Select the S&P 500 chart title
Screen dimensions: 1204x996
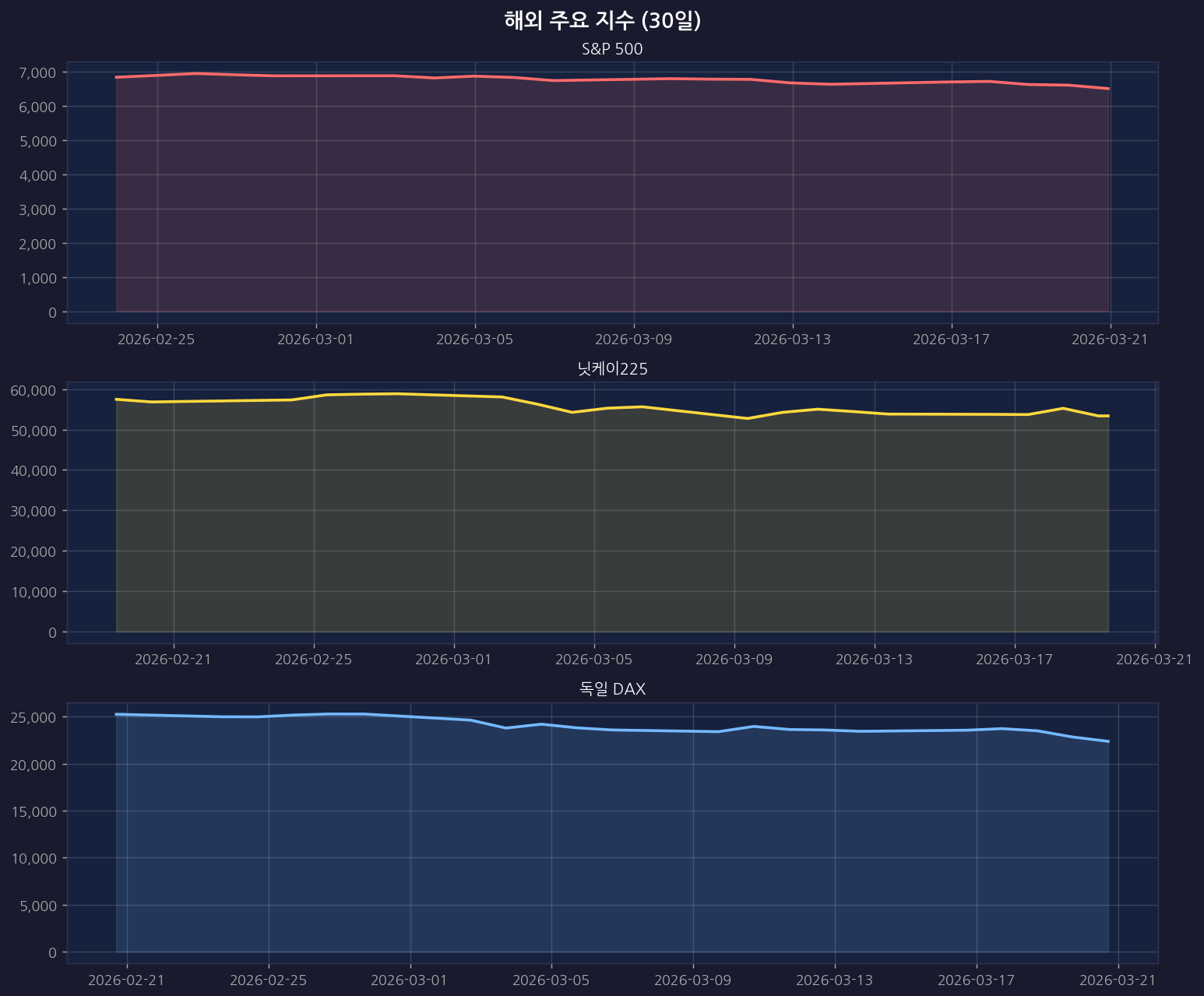612,49
